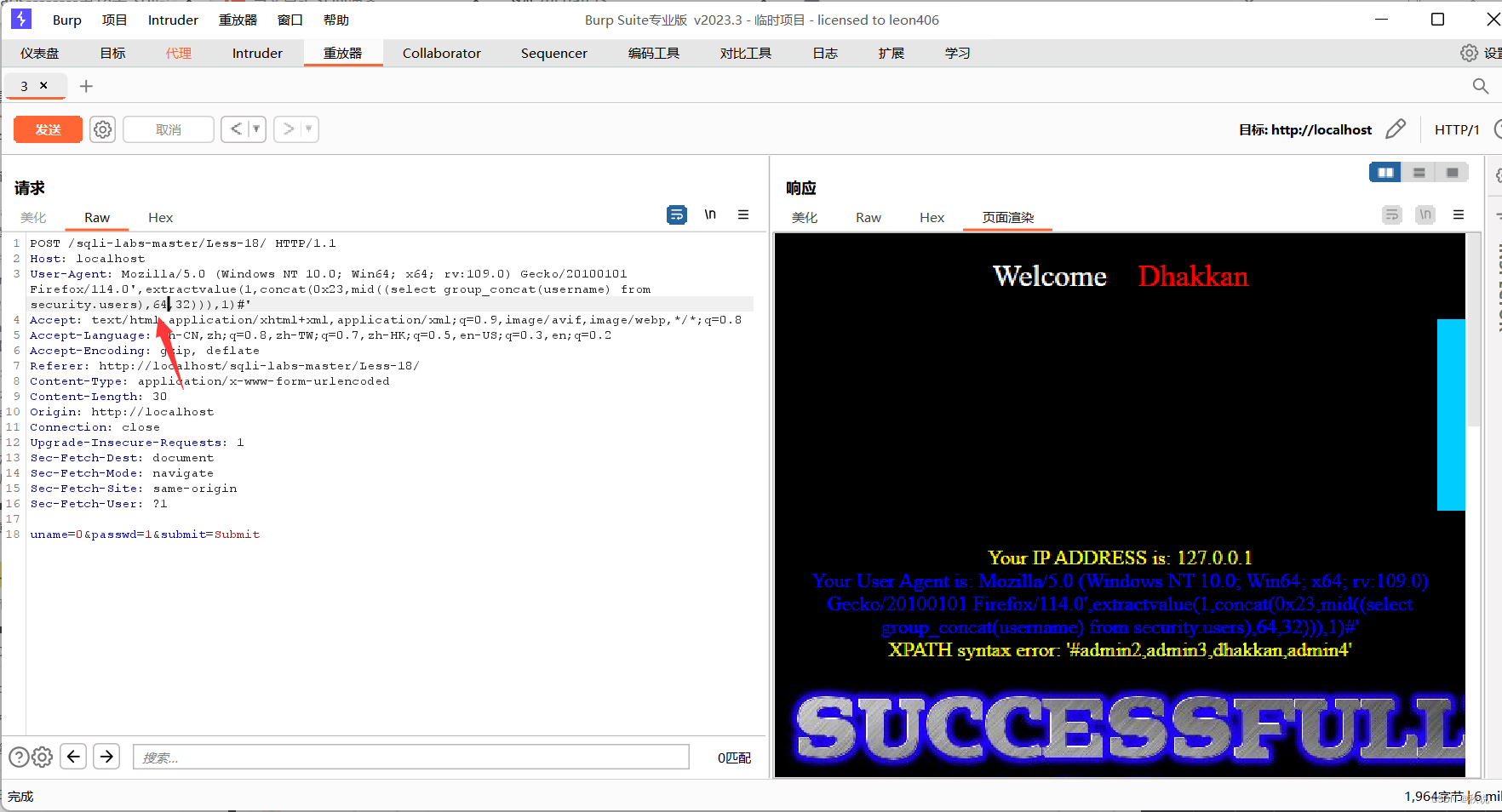
Task: Go to next request with the forward arrow
Action: pyautogui.click(x=289, y=129)
